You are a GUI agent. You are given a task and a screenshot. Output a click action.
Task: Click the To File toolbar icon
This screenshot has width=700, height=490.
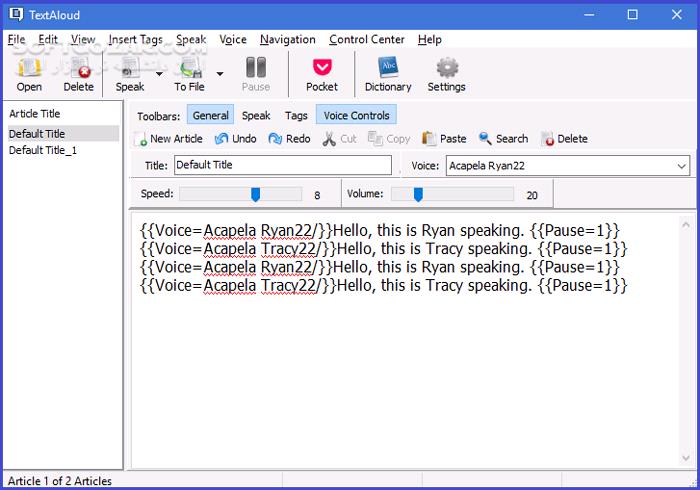click(x=190, y=74)
